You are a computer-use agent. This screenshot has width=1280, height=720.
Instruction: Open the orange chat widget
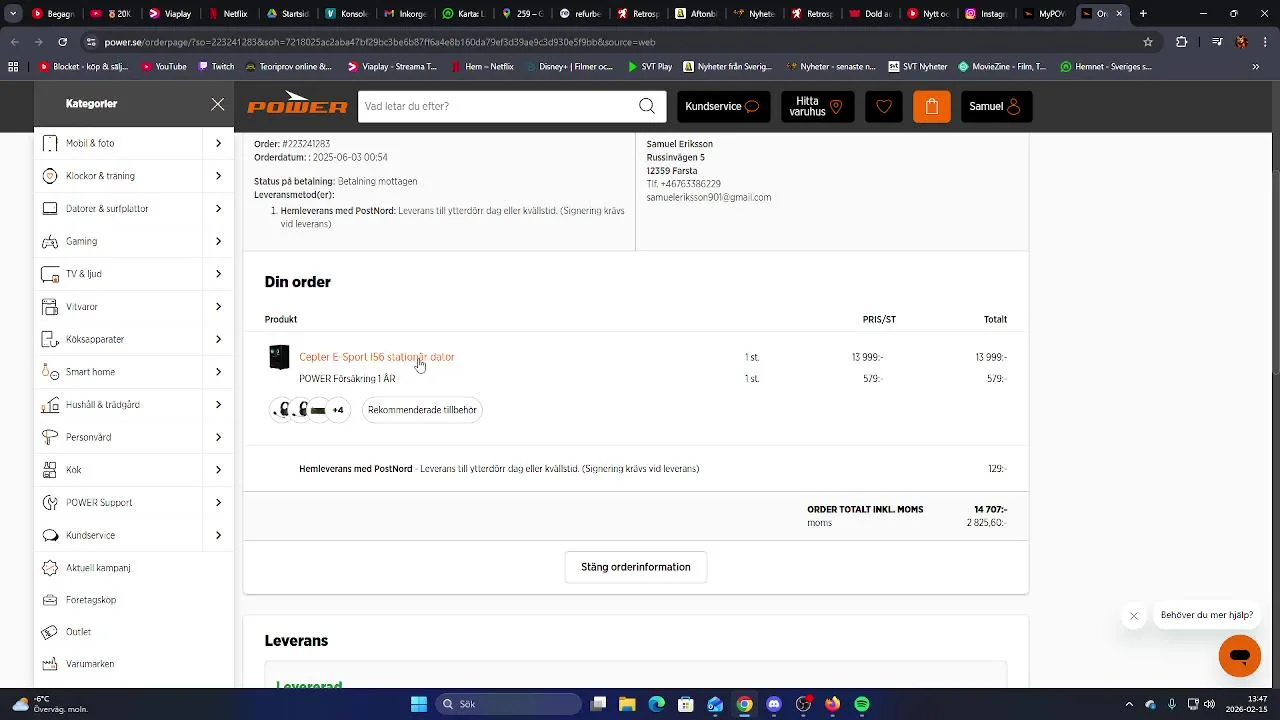pos(1240,656)
